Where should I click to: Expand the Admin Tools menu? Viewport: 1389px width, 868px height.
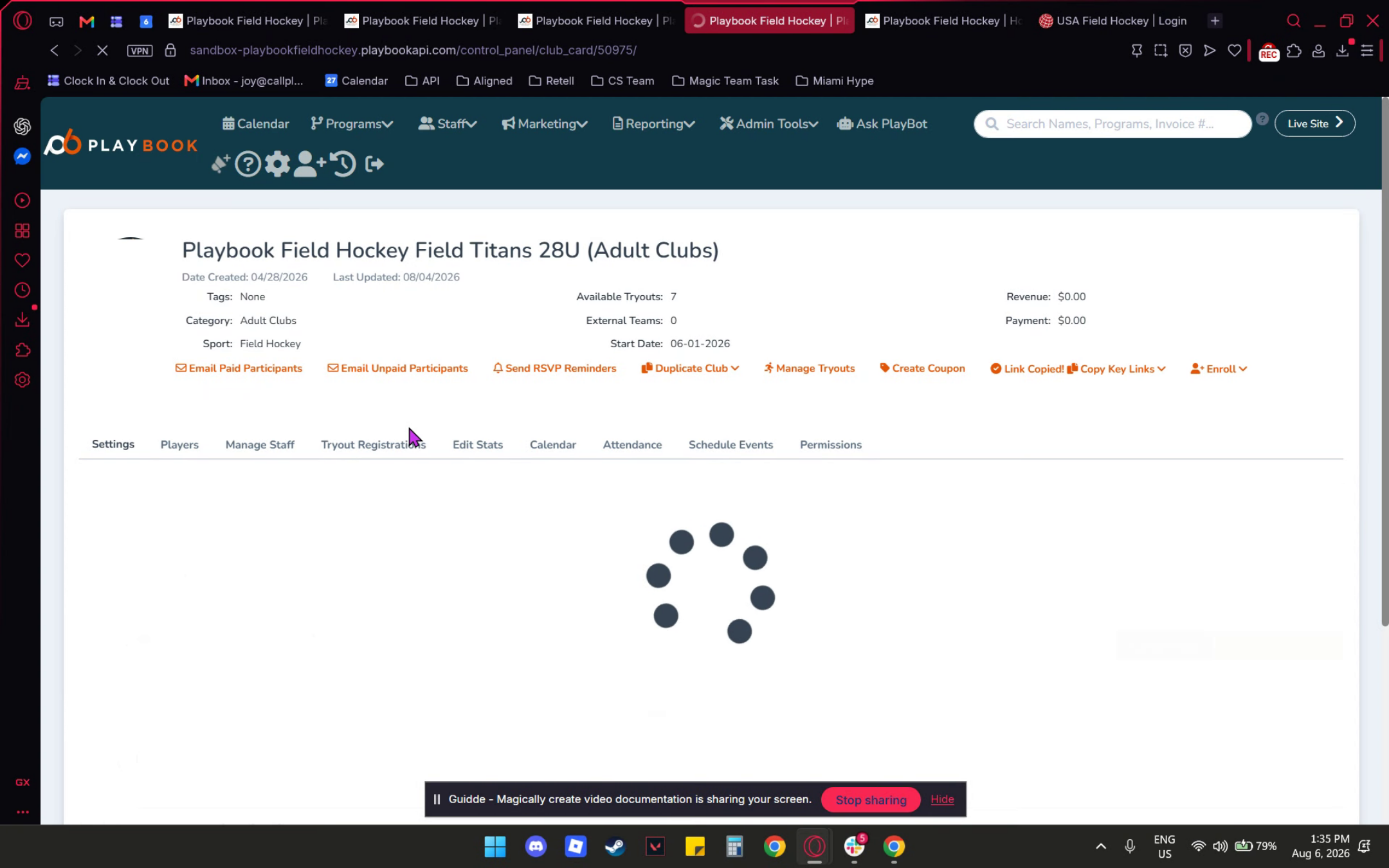[769, 123]
